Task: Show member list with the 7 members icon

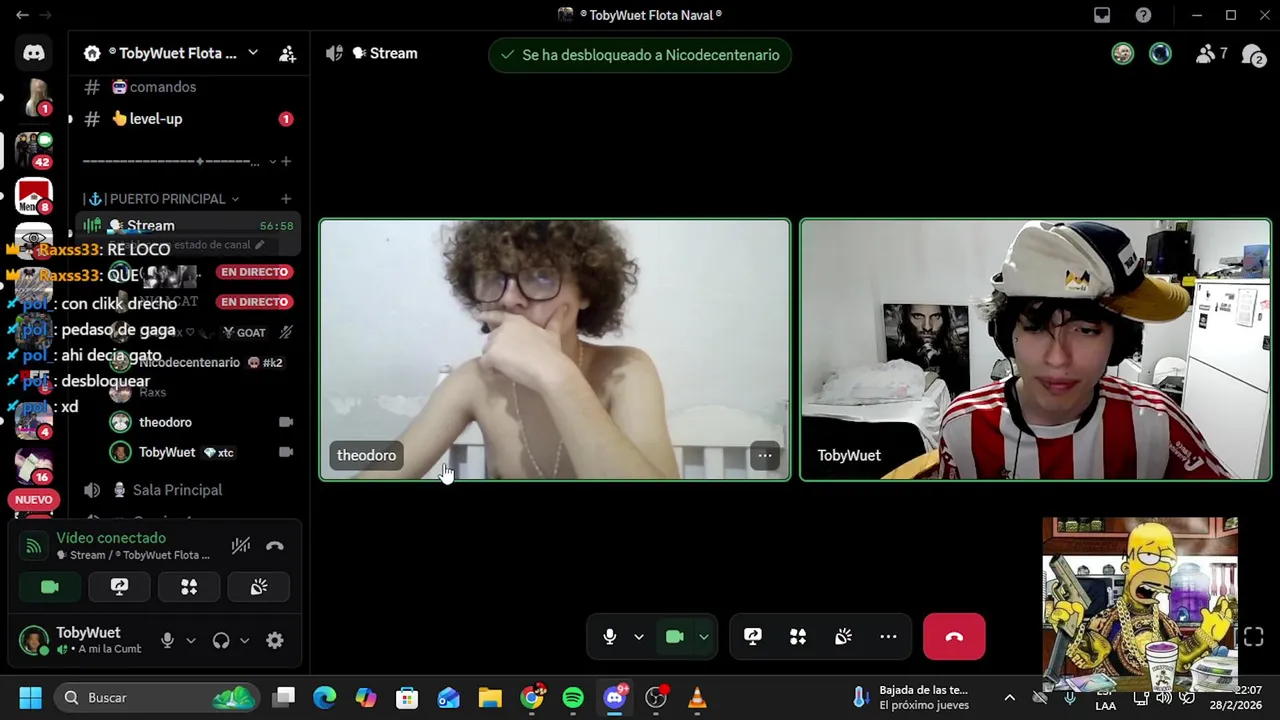Action: point(1211,54)
